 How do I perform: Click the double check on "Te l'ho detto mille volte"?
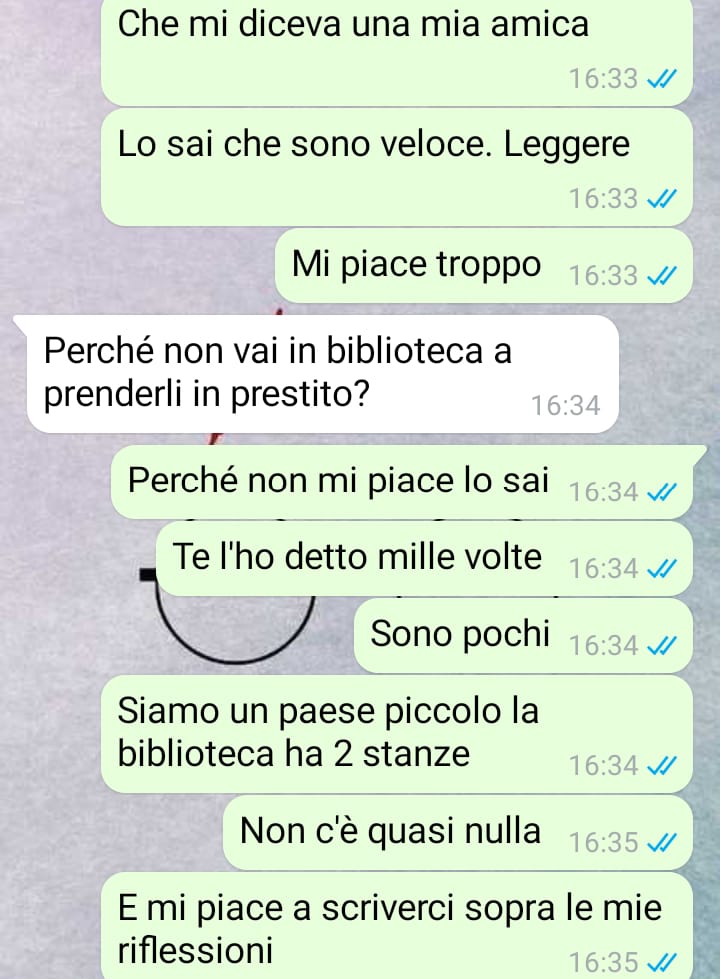point(661,569)
